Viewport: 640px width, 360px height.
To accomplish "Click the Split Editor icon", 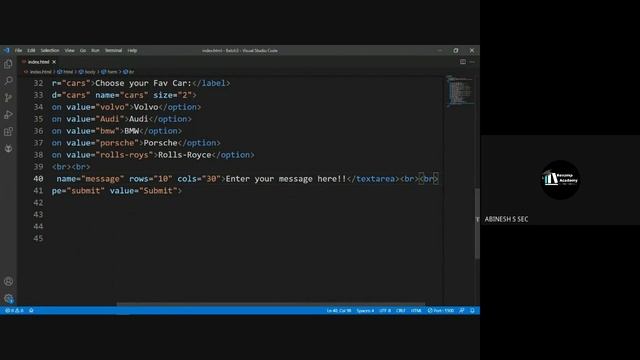I will click(x=462, y=62).
